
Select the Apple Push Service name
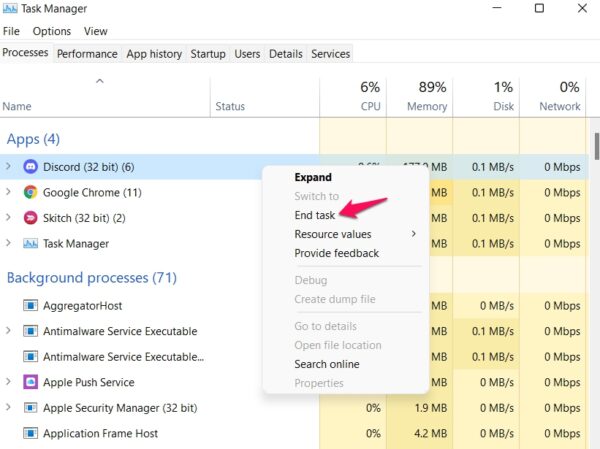pyautogui.click(x=89, y=382)
